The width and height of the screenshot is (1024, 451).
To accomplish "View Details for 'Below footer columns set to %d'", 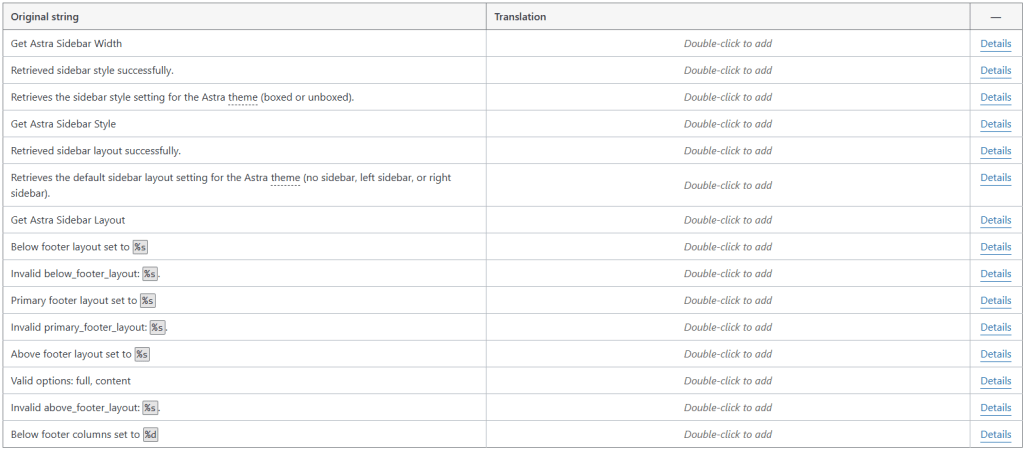I will [x=995, y=435].
